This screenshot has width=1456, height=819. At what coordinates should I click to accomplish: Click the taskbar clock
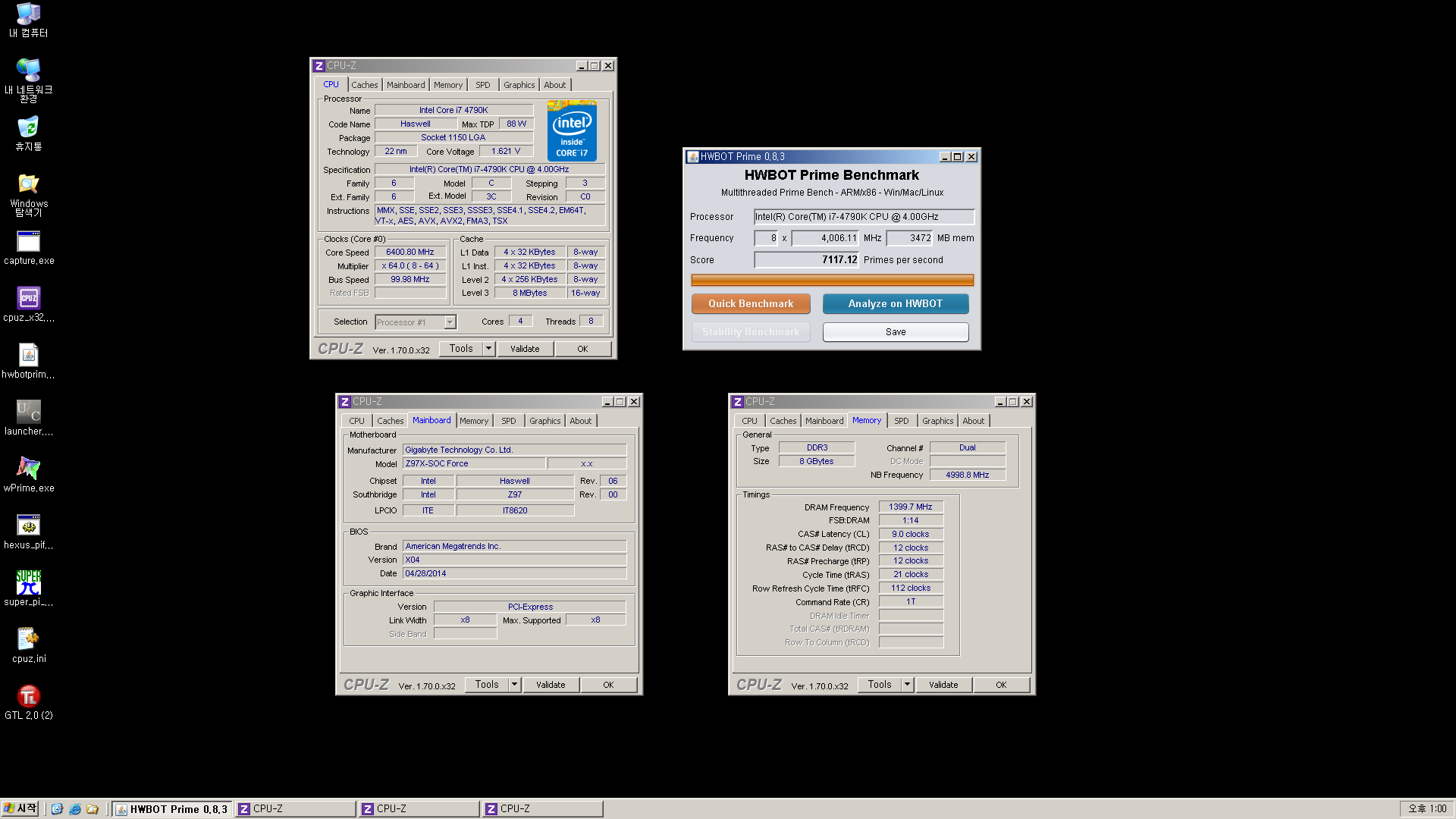point(1427,809)
